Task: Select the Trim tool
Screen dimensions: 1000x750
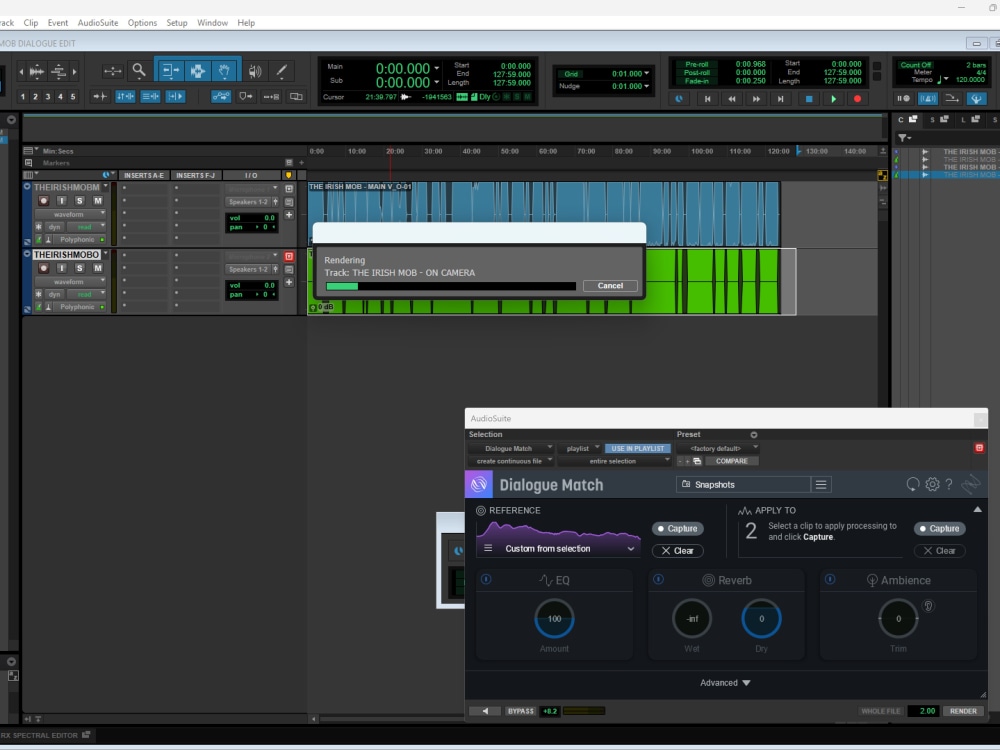Action: point(170,70)
